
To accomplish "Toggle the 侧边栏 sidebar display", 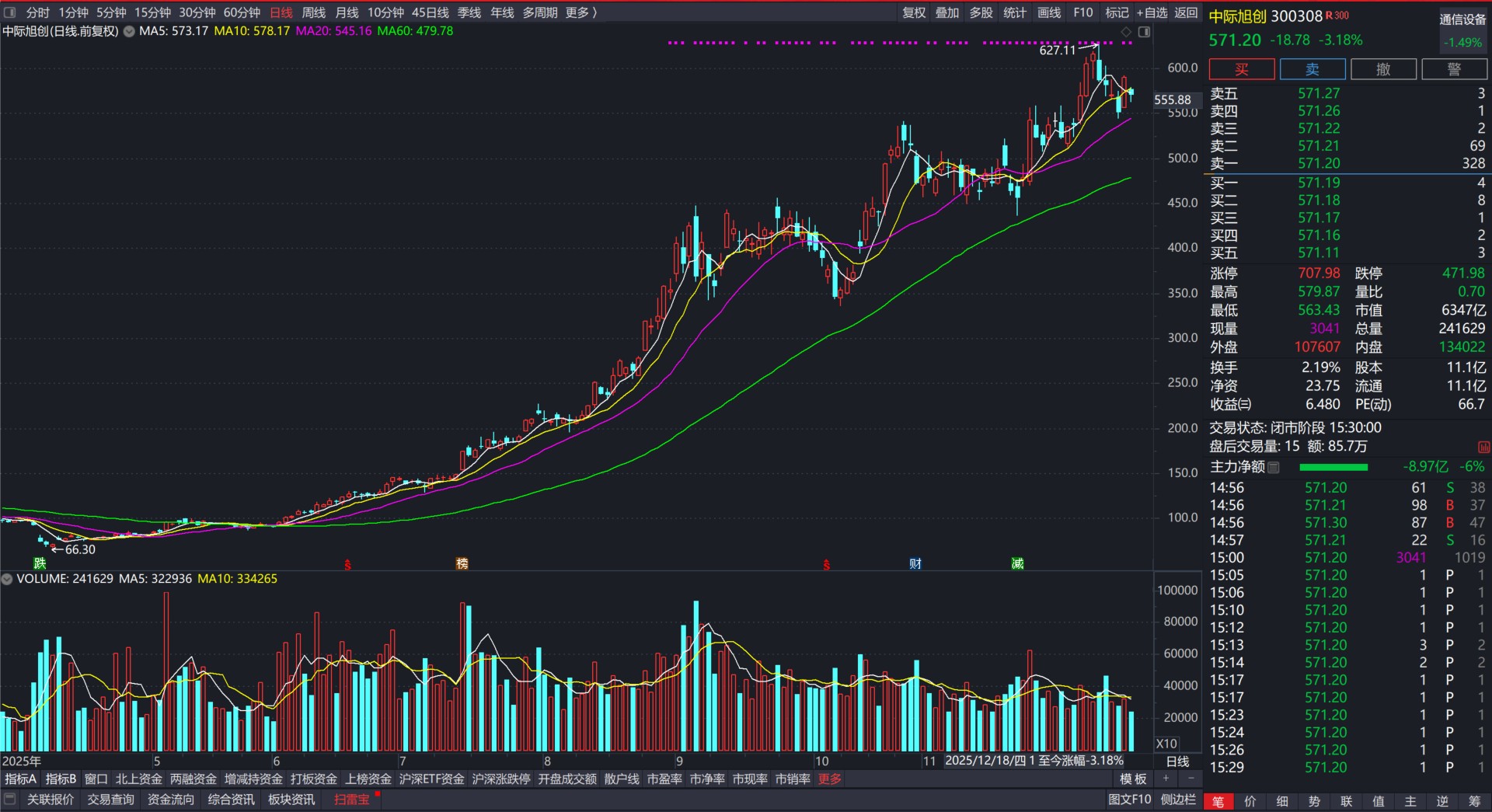I will coord(1178,800).
